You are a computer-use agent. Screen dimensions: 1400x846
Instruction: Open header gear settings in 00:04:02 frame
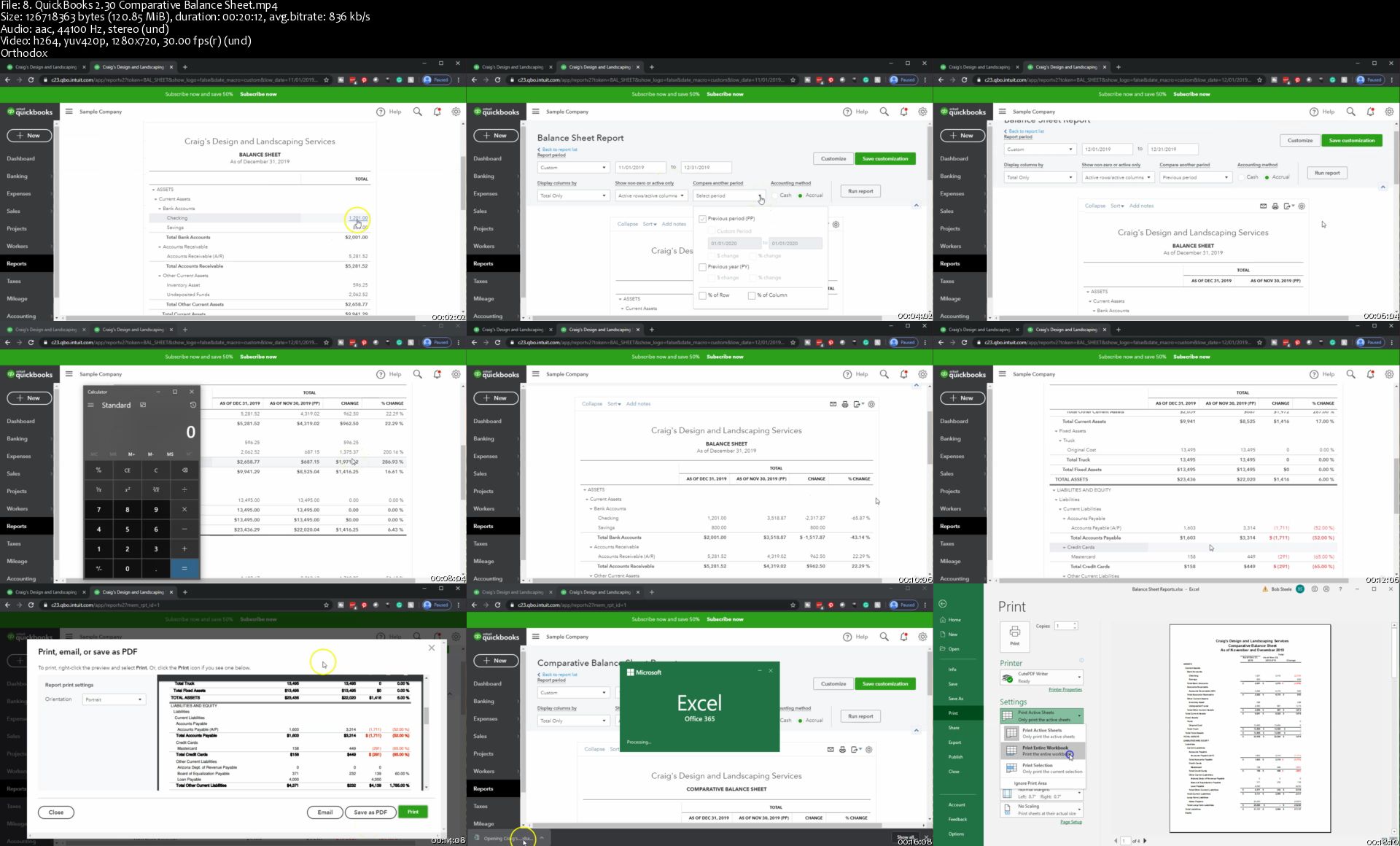point(923,112)
